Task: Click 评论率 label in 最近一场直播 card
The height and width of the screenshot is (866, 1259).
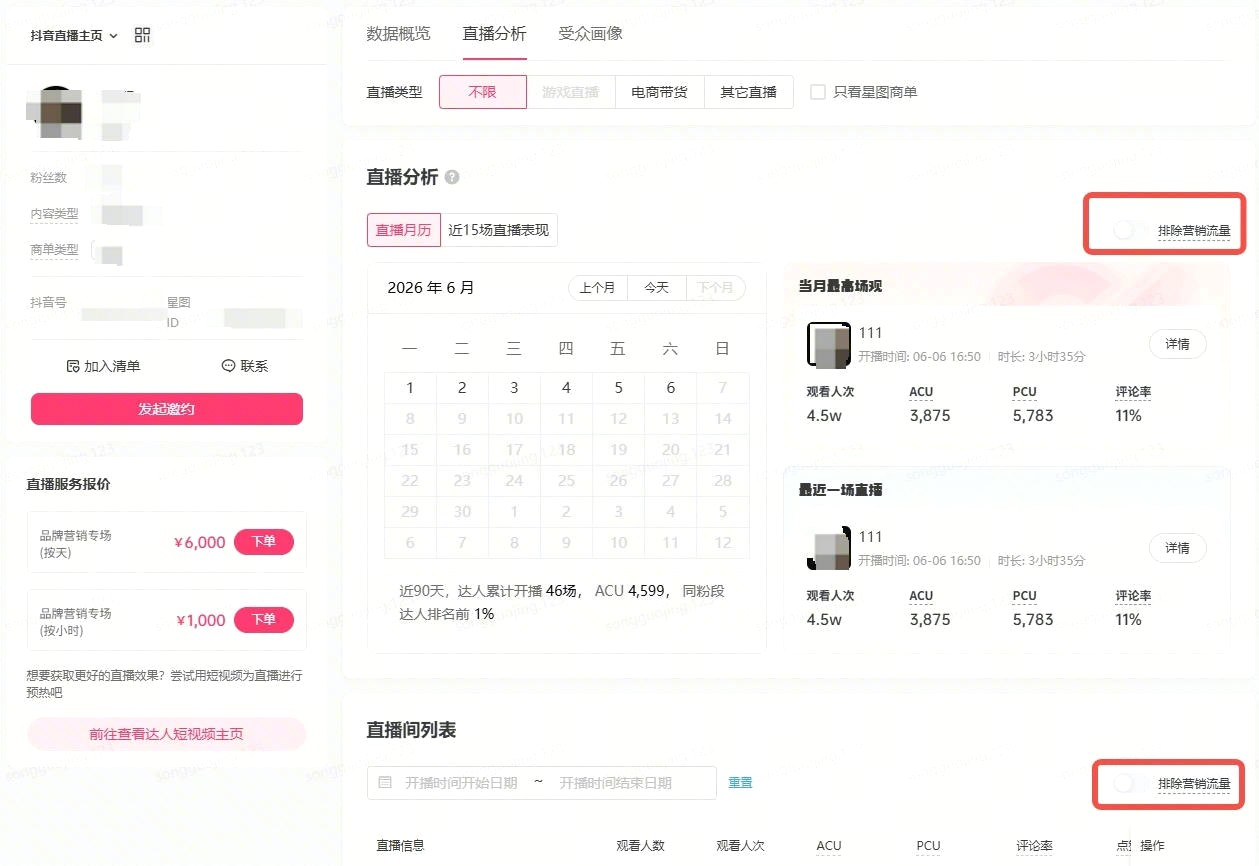Action: point(1133,596)
